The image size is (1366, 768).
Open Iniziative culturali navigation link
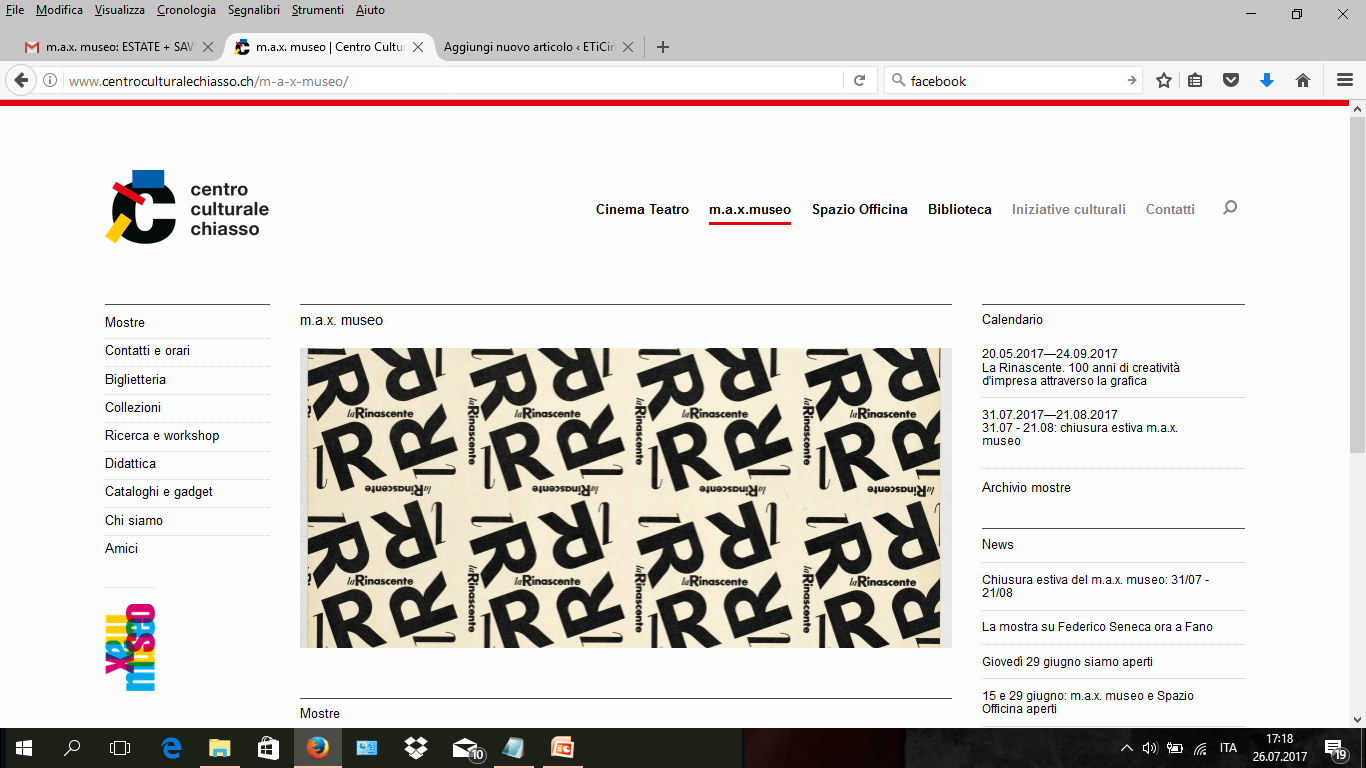(1069, 209)
